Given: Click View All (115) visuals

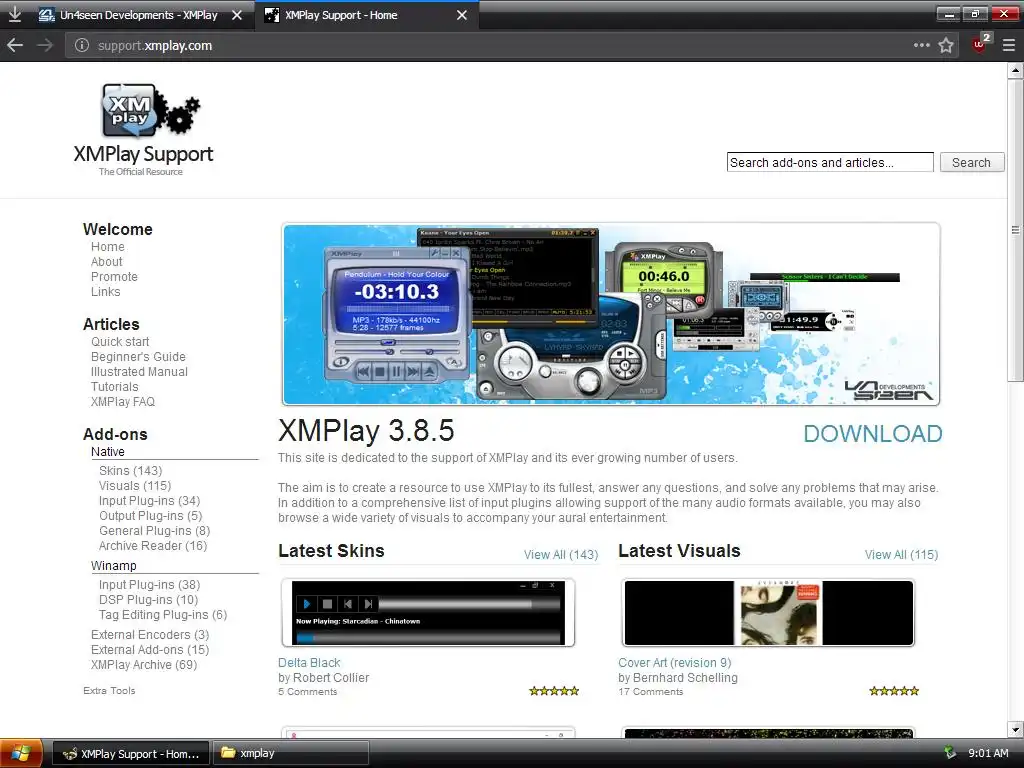Looking at the screenshot, I should point(901,554).
